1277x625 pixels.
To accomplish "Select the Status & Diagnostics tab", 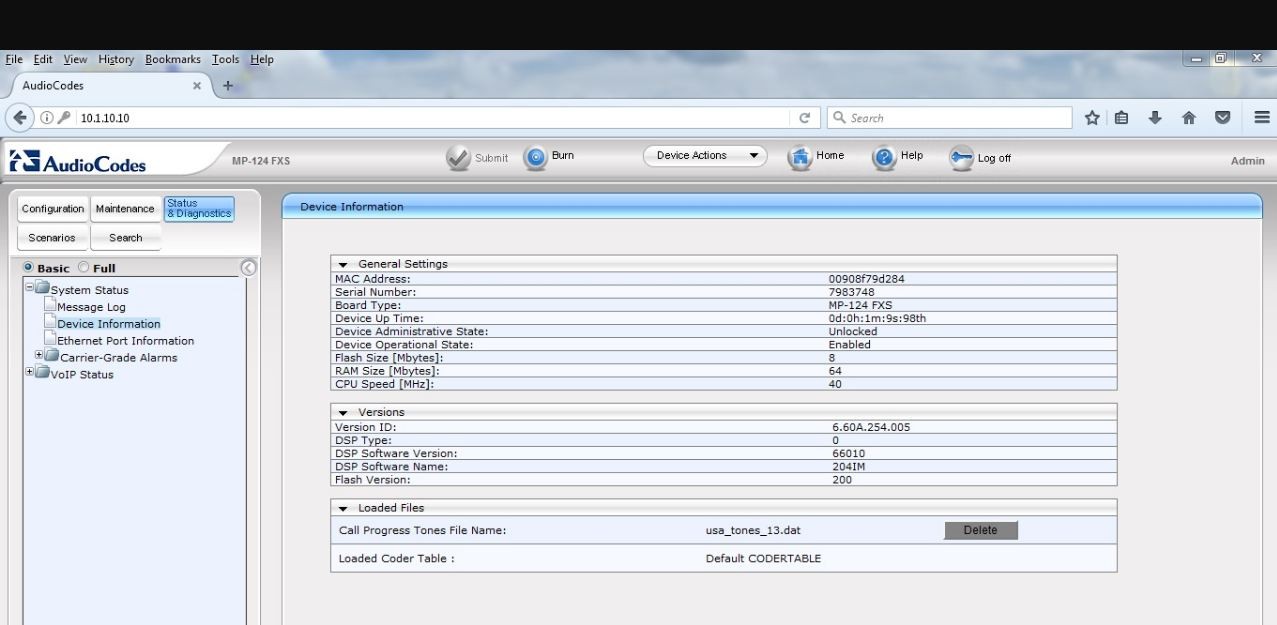I will click(x=199, y=209).
